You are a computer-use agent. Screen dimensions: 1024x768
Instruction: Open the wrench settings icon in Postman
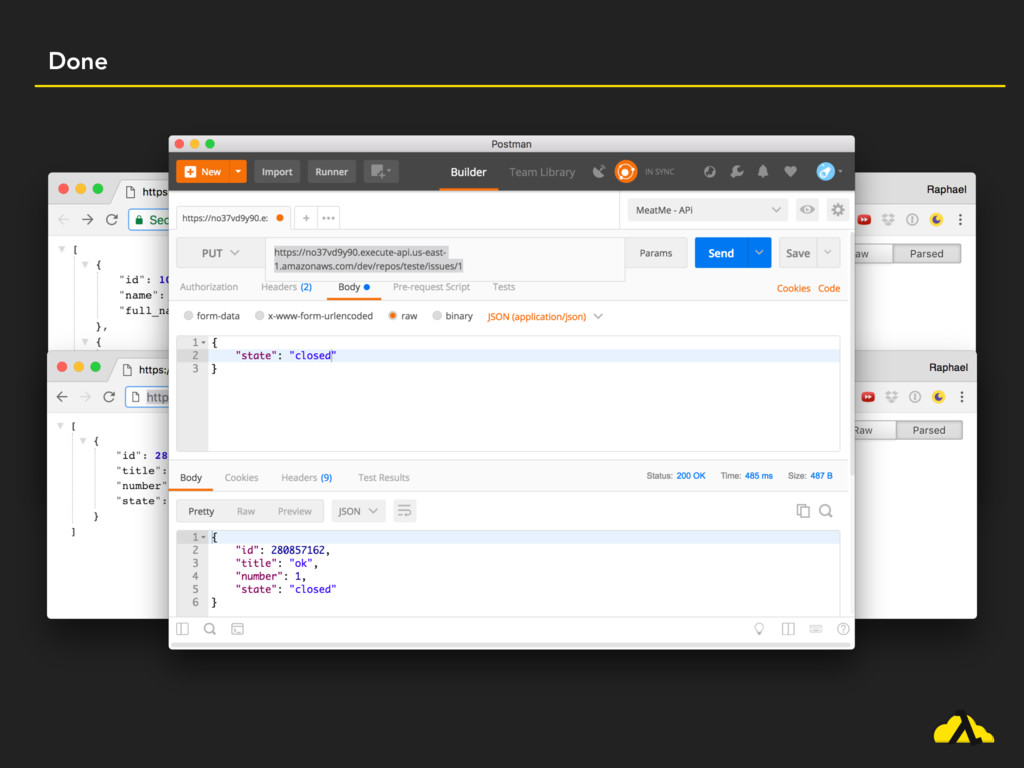click(x=737, y=172)
